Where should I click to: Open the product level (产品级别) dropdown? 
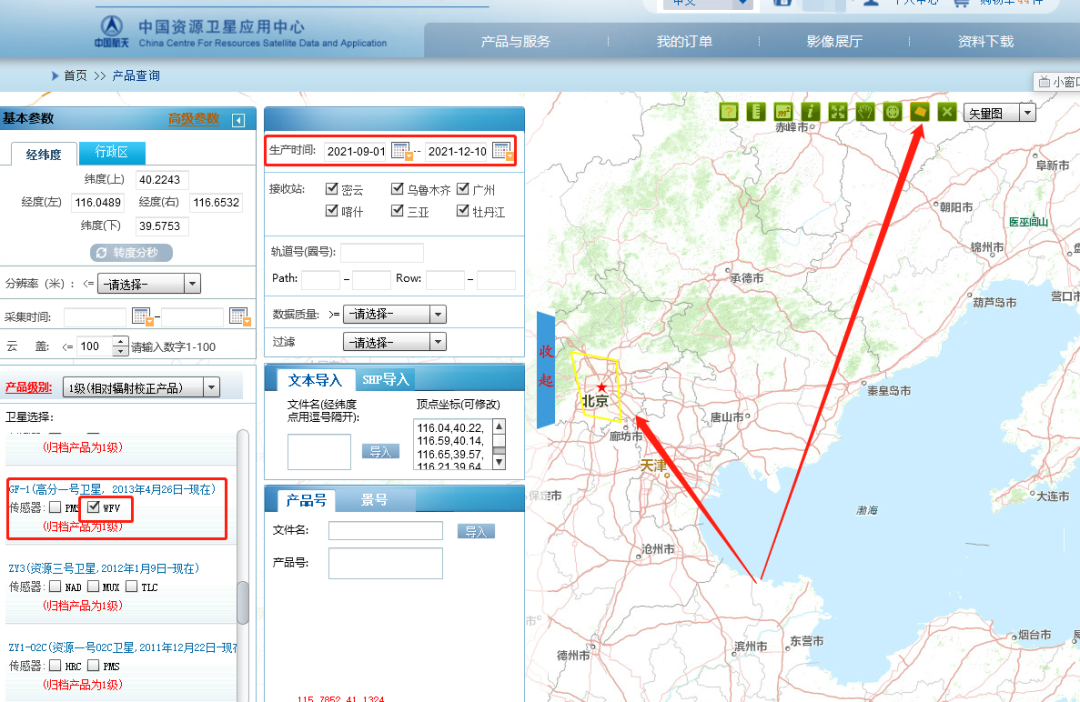click(141, 388)
